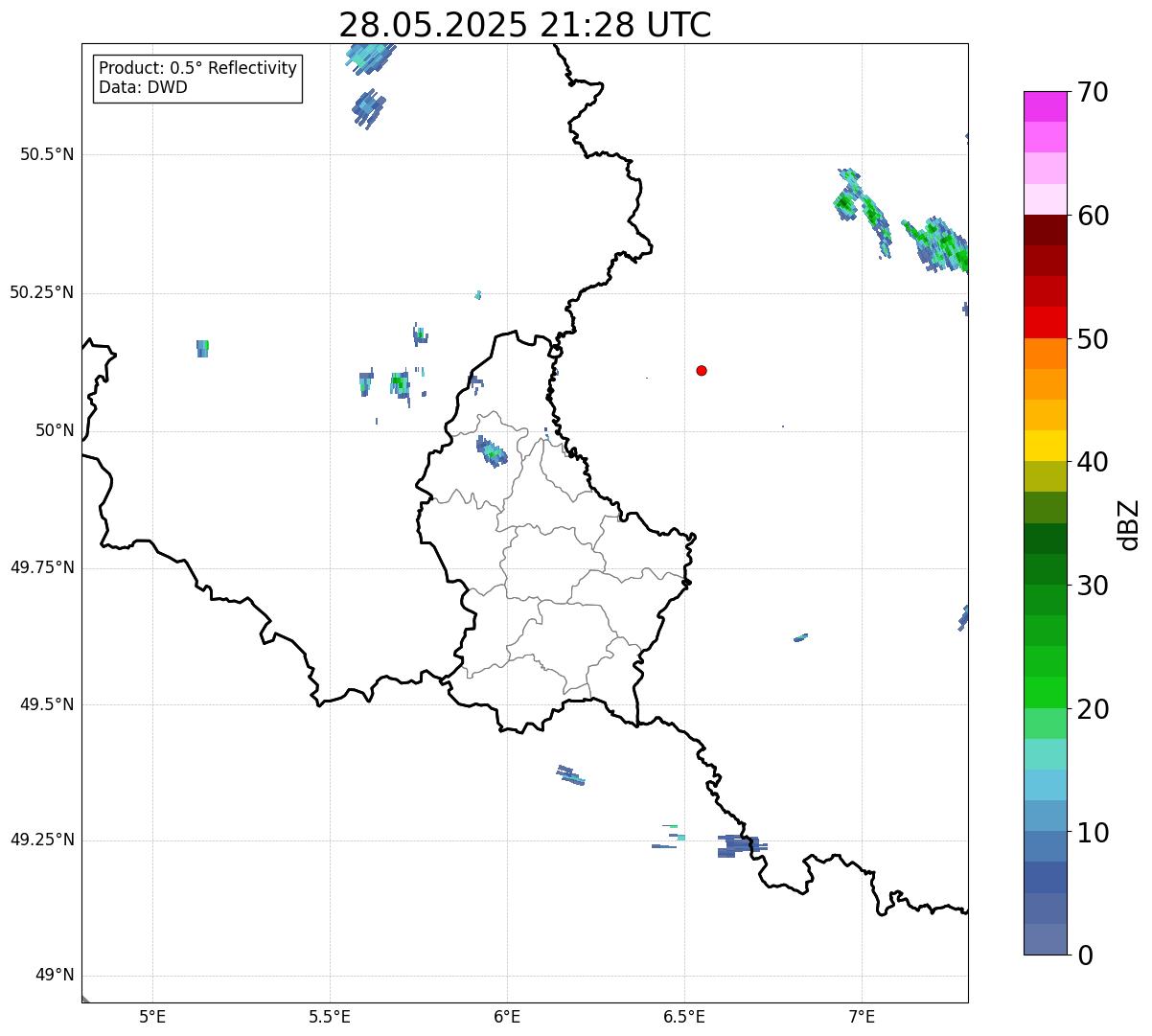Click the yellow swatch just above the 40 tick
Image resolution: width=1152 pixels, height=1036 pixels.
point(1046,446)
